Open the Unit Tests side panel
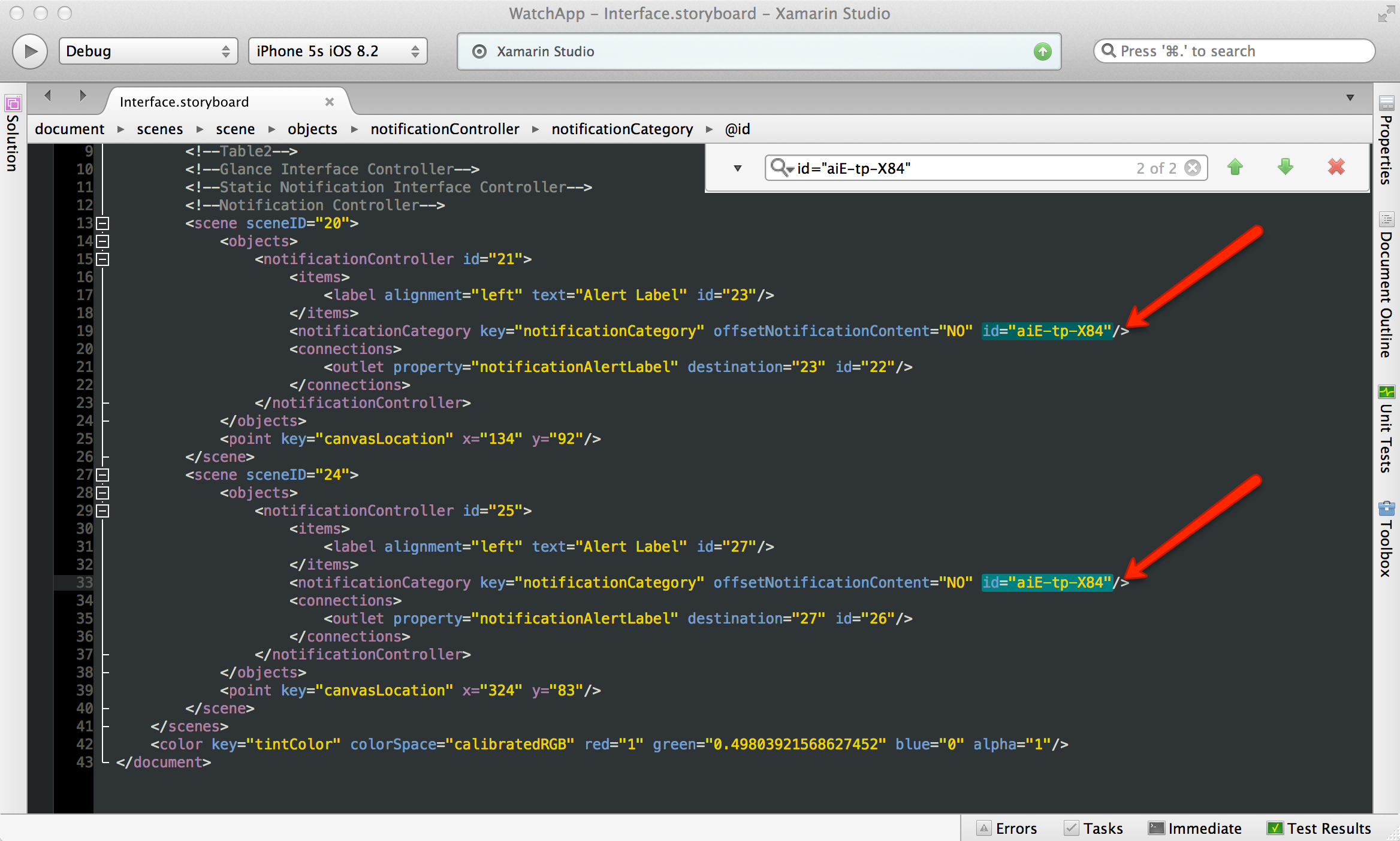1400x841 pixels. tap(1386, 429)
